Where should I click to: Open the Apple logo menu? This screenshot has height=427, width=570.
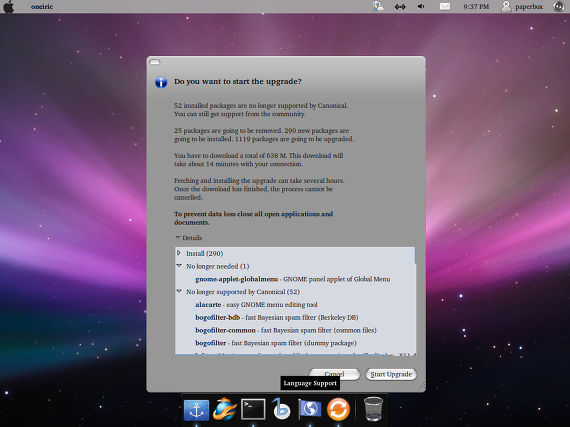8,7
